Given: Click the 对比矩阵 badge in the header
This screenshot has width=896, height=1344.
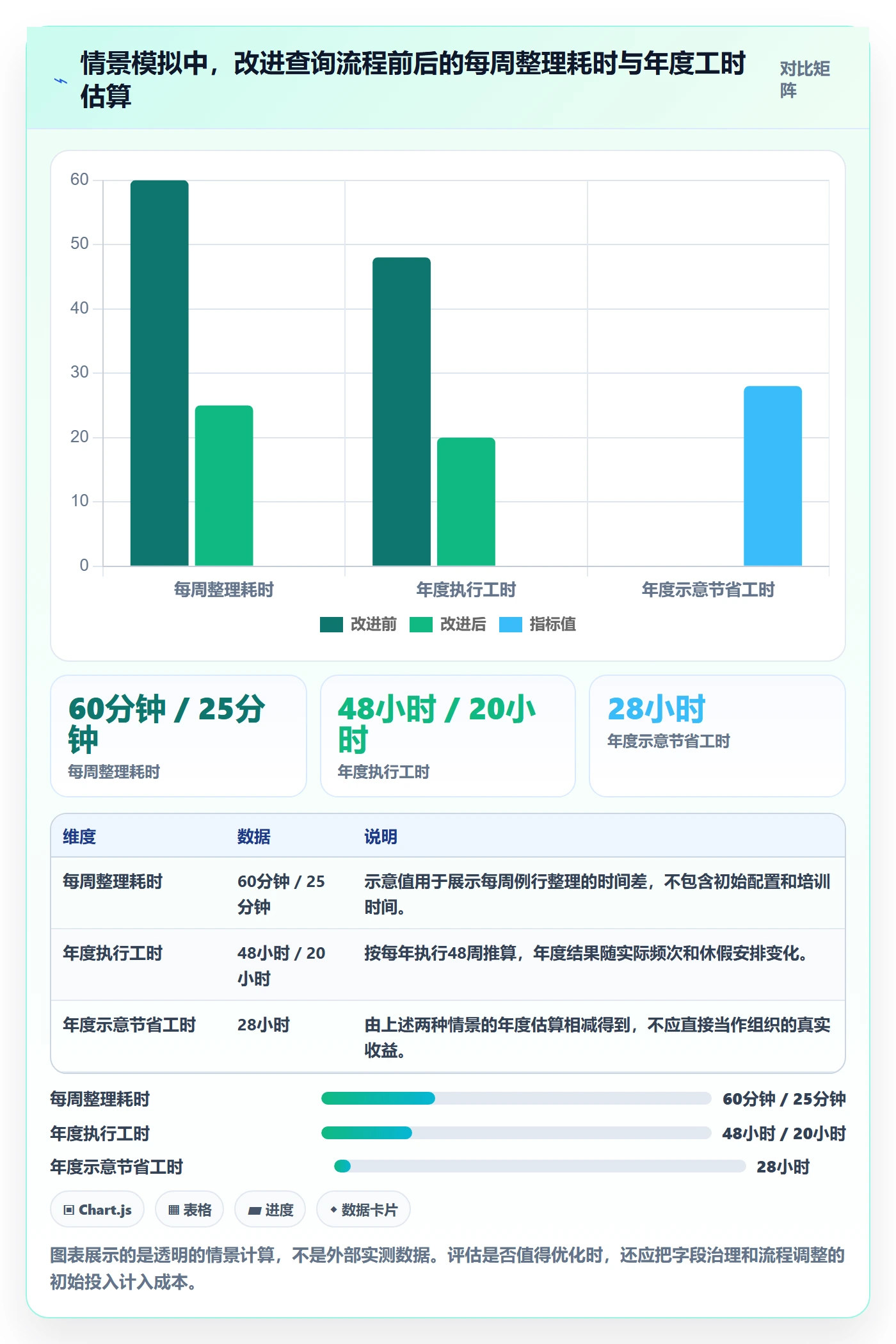Looking at the screenshot, I should 805,79.
